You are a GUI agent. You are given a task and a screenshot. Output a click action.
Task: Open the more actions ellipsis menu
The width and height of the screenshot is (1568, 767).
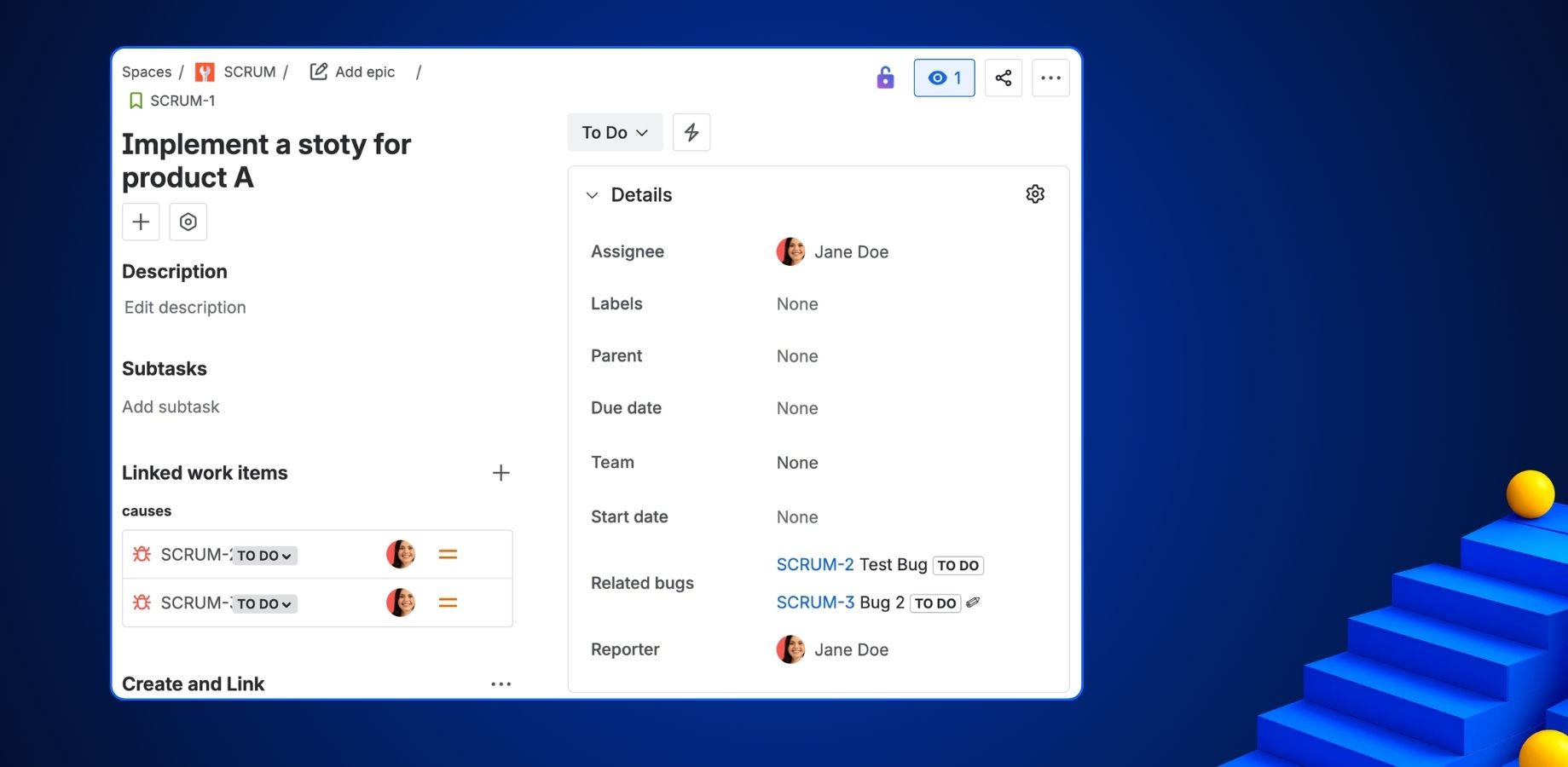(x=1050, y=77)
